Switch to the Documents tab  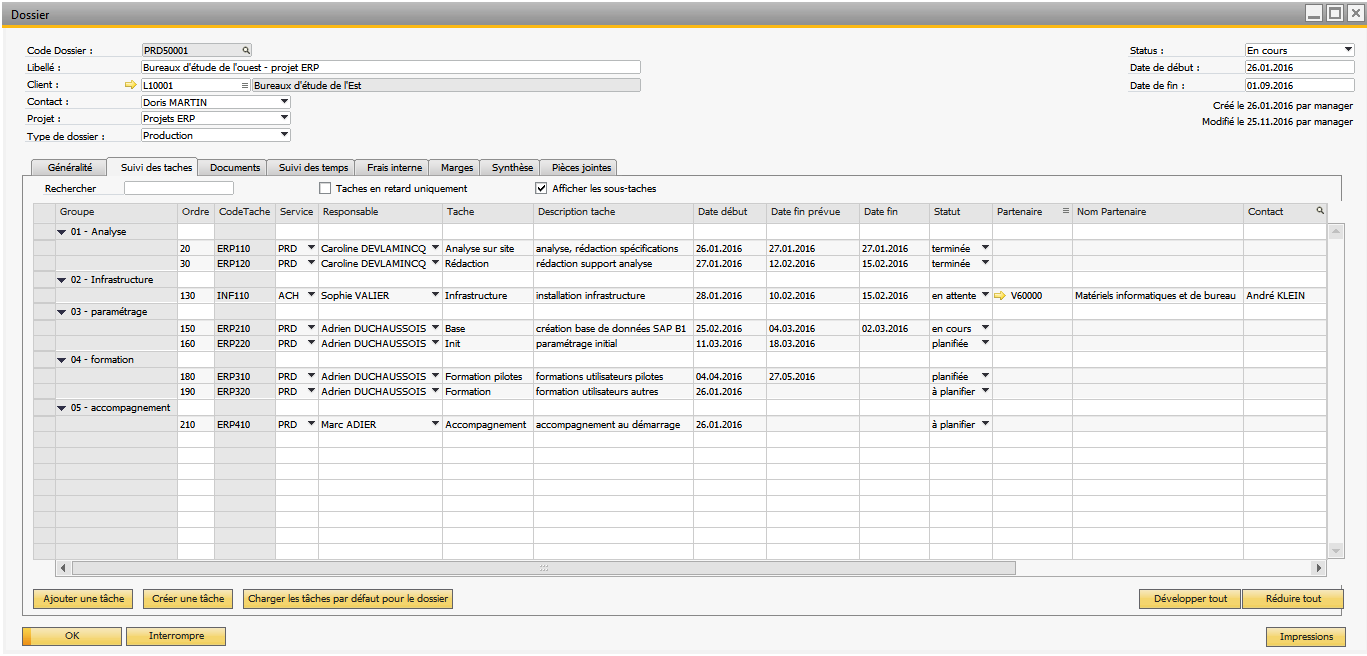pos(235,168)
